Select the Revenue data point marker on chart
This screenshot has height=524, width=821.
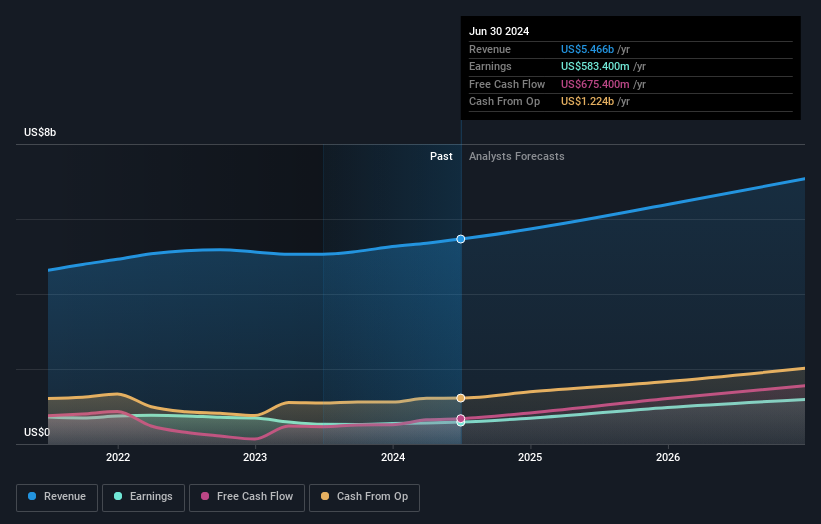[461, 239]
